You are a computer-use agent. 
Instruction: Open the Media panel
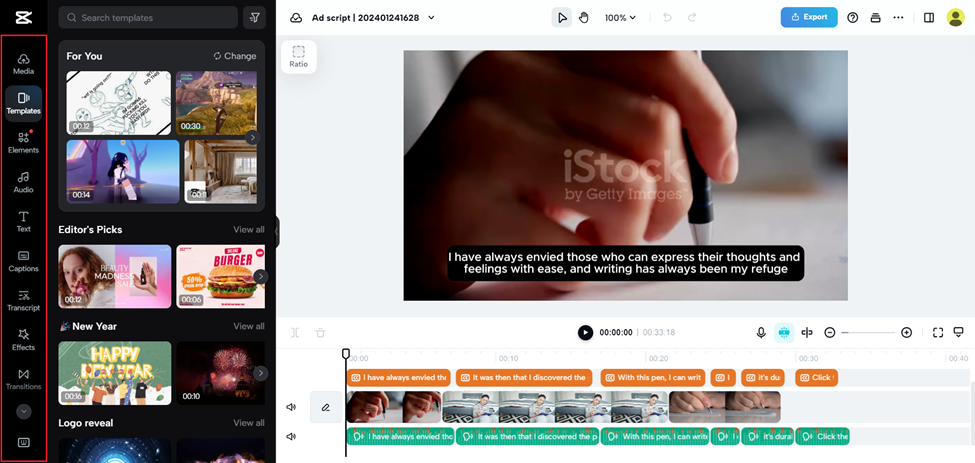[23, 64]
